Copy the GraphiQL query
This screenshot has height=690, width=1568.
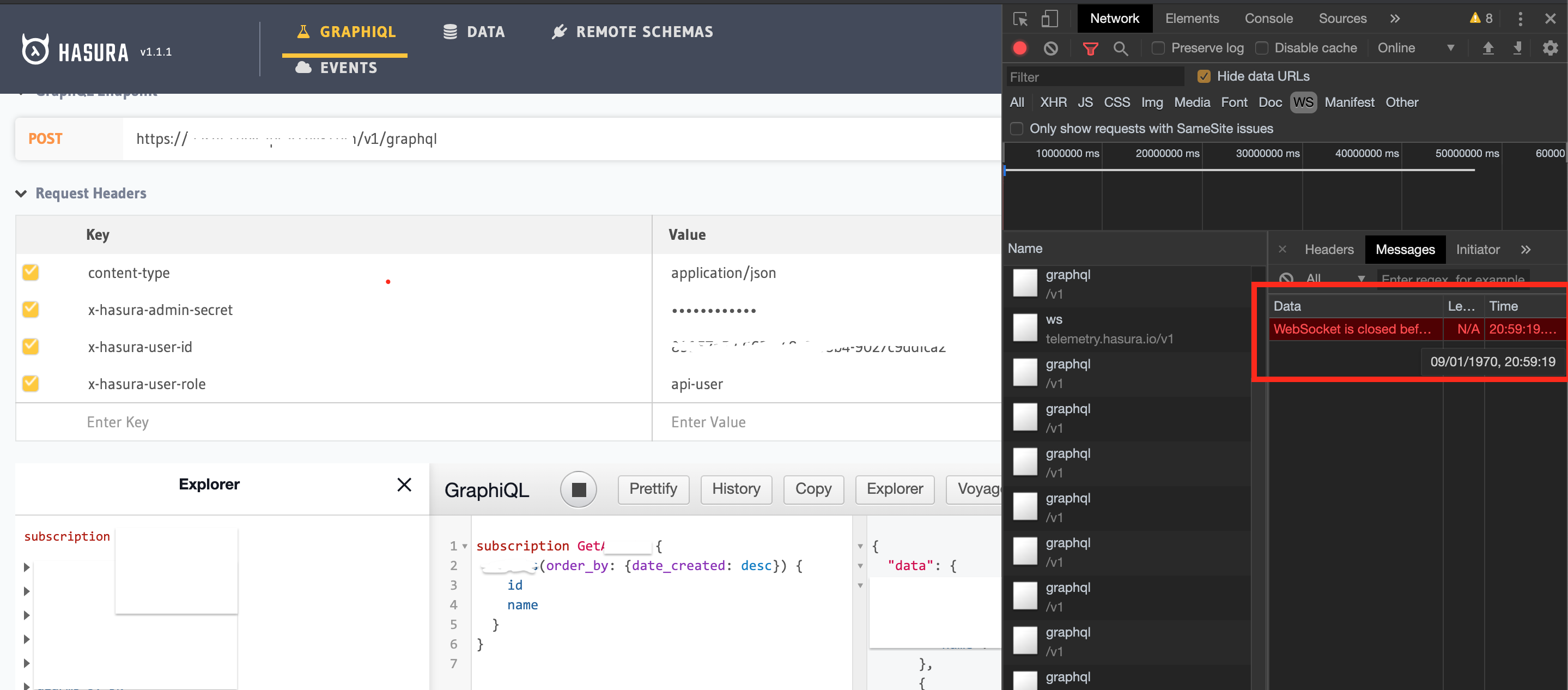pos(813,489)
